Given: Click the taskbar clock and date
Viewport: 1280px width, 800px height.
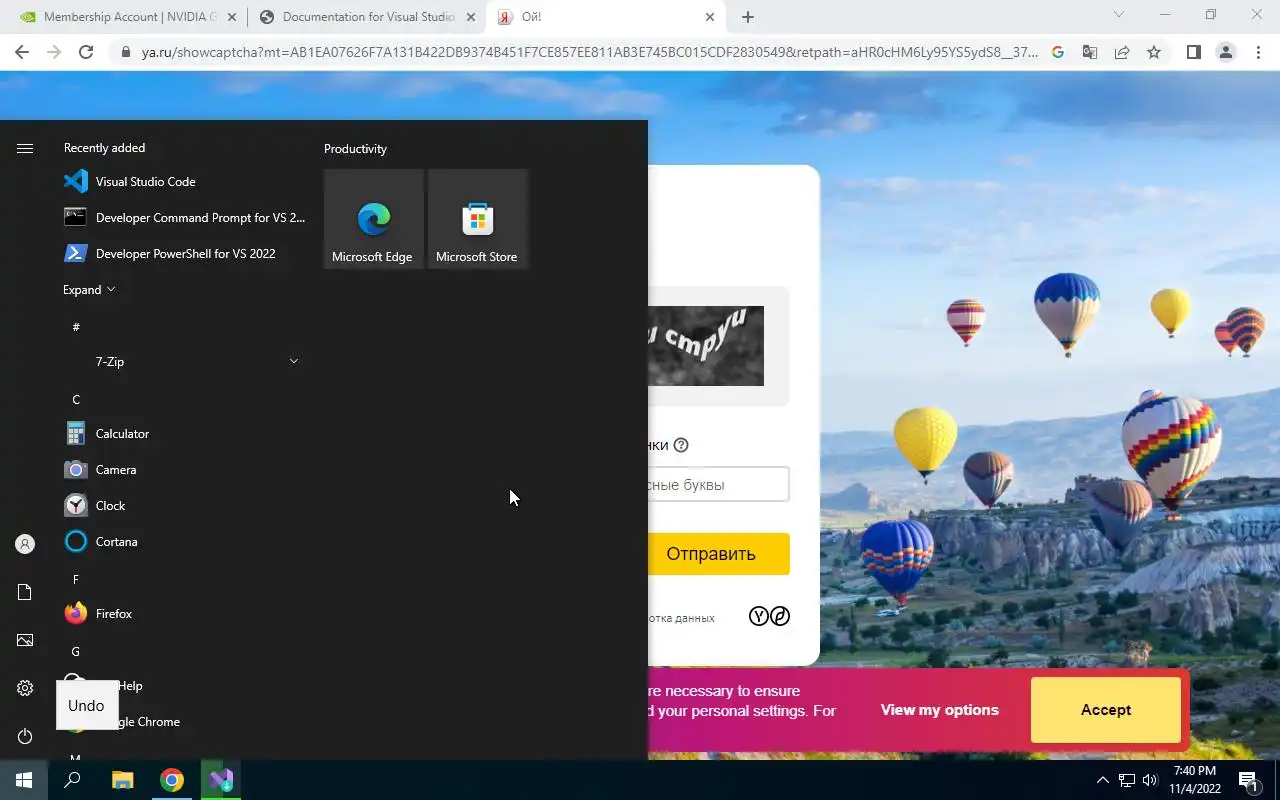Looking at the screenshot, I should (x=1195, y=780).
